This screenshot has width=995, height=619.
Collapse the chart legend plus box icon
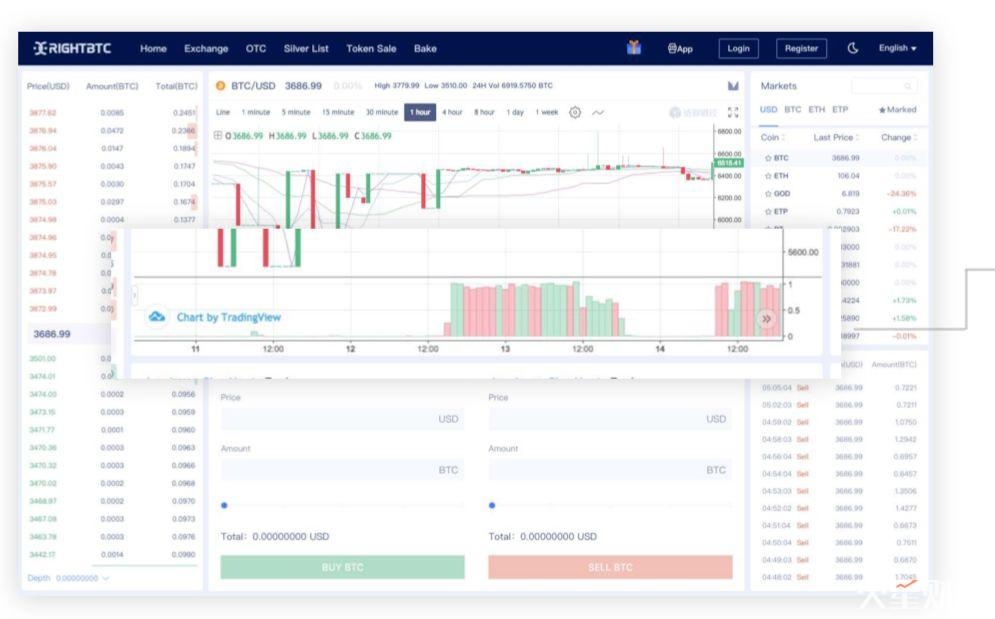coord(218,135)
